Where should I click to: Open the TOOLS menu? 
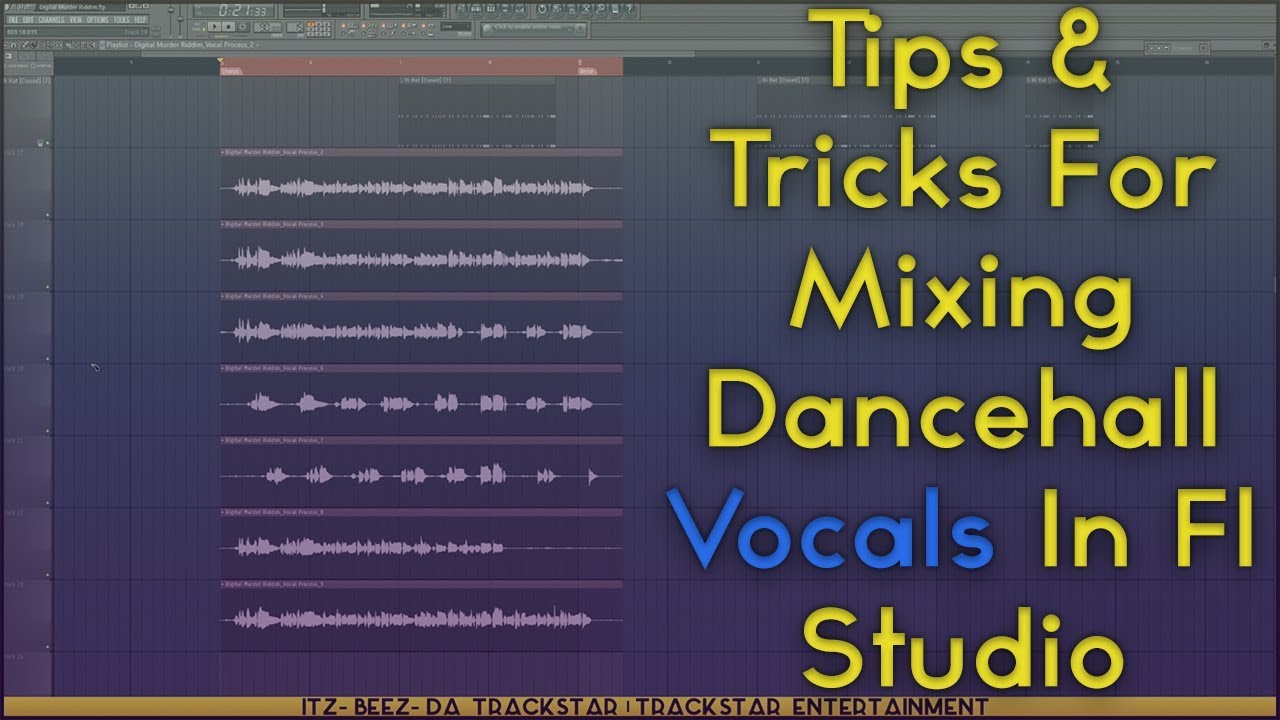pos(121,20)
